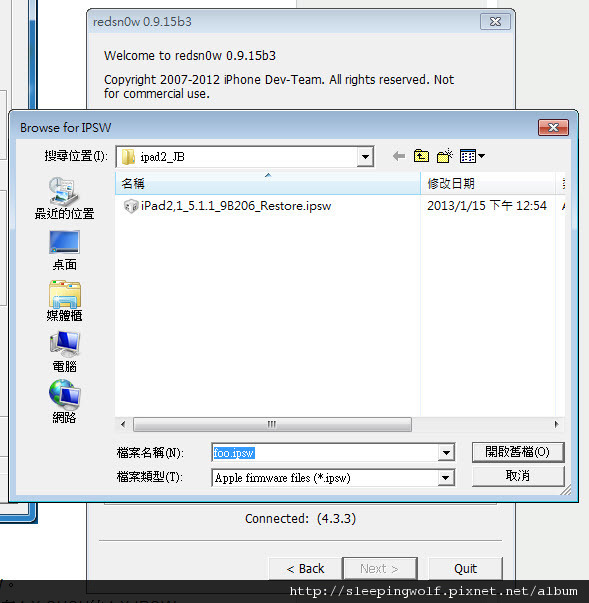Go up one folder level
The width and height of the screenshot is (589, 603).
(x=421, y=156)
